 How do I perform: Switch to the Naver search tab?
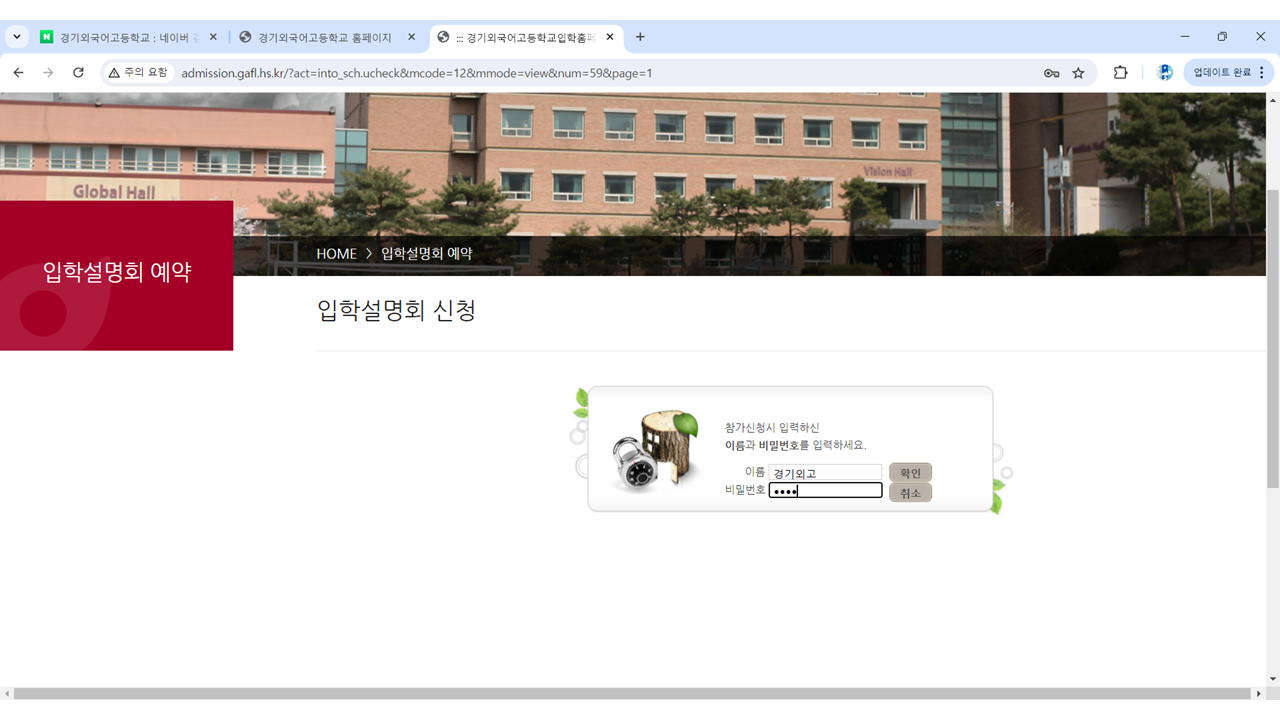click(120, 37)
